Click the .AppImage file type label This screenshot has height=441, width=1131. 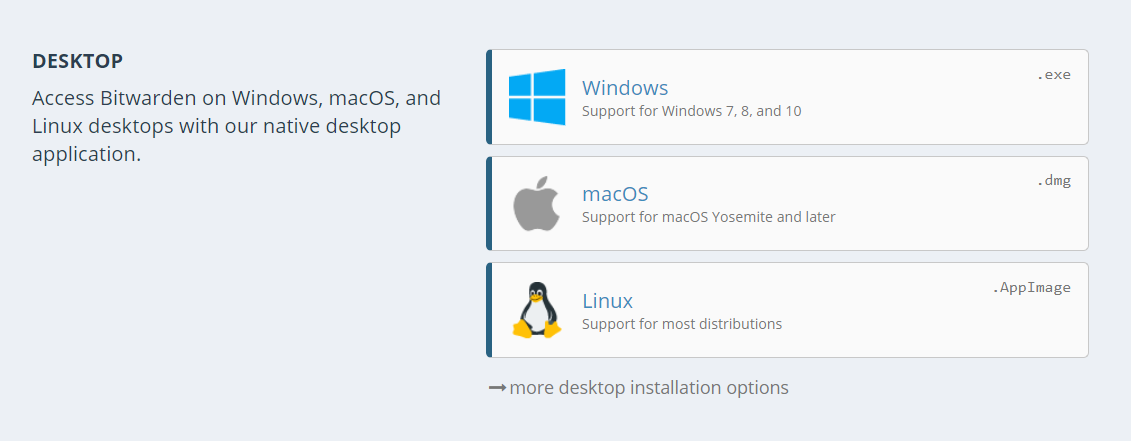[1031, 288]
